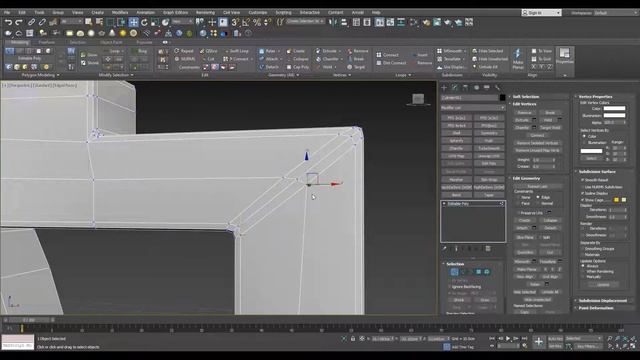Click the black object color swatch

click(502, 98)
